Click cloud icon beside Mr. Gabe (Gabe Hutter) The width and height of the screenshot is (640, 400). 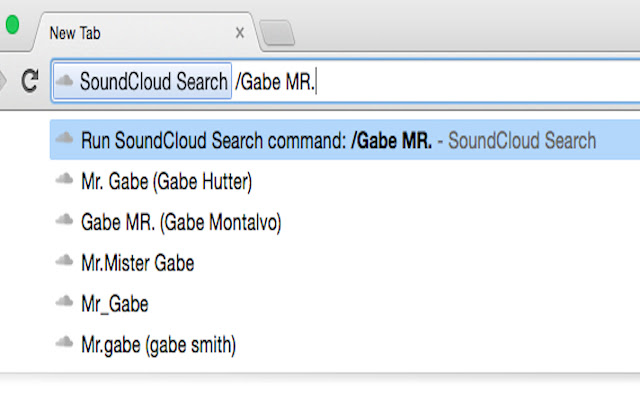click(x=65, y=181)
